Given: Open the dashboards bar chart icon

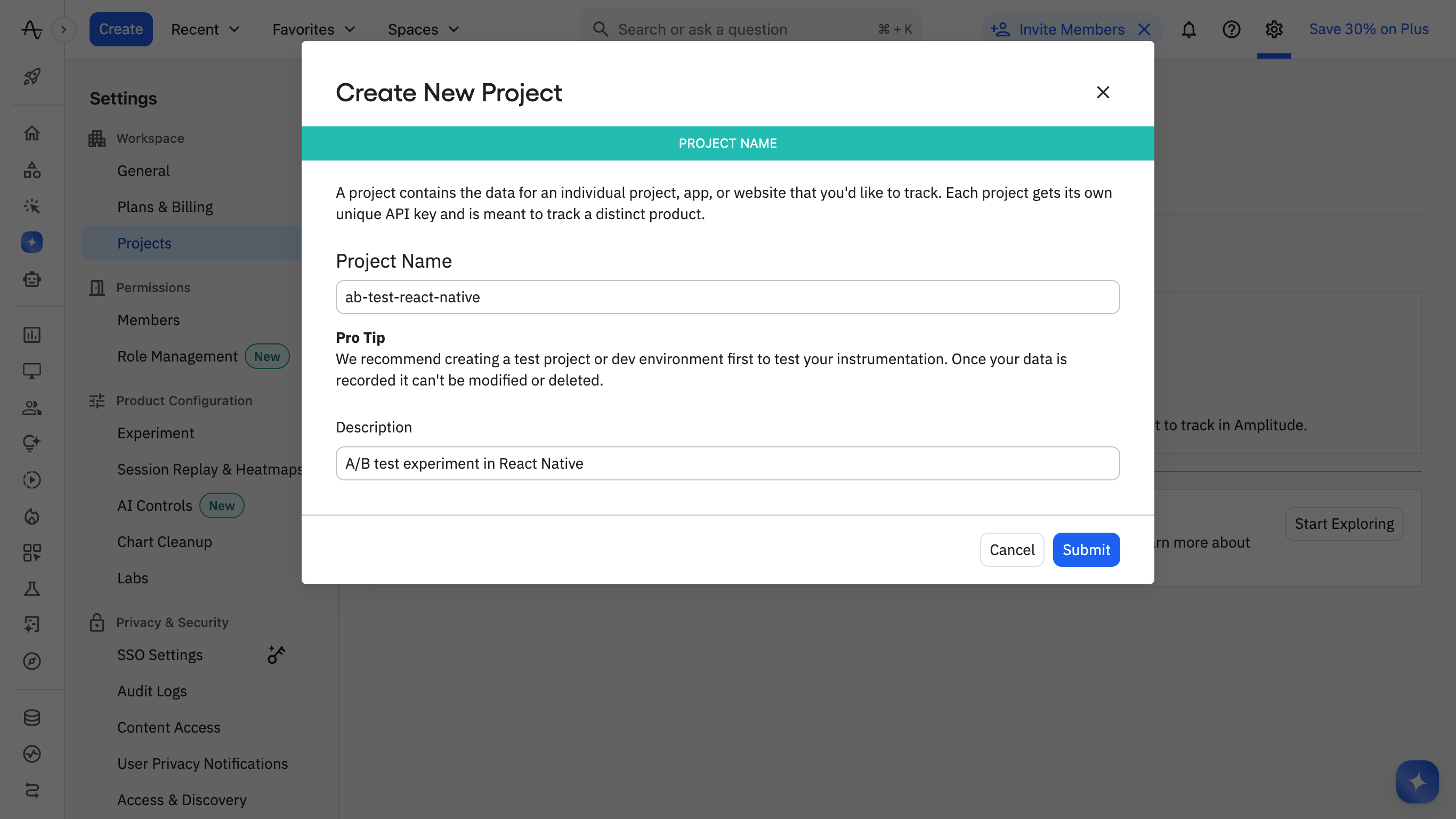Looking at the screenshot, I should tap(32, 334).
